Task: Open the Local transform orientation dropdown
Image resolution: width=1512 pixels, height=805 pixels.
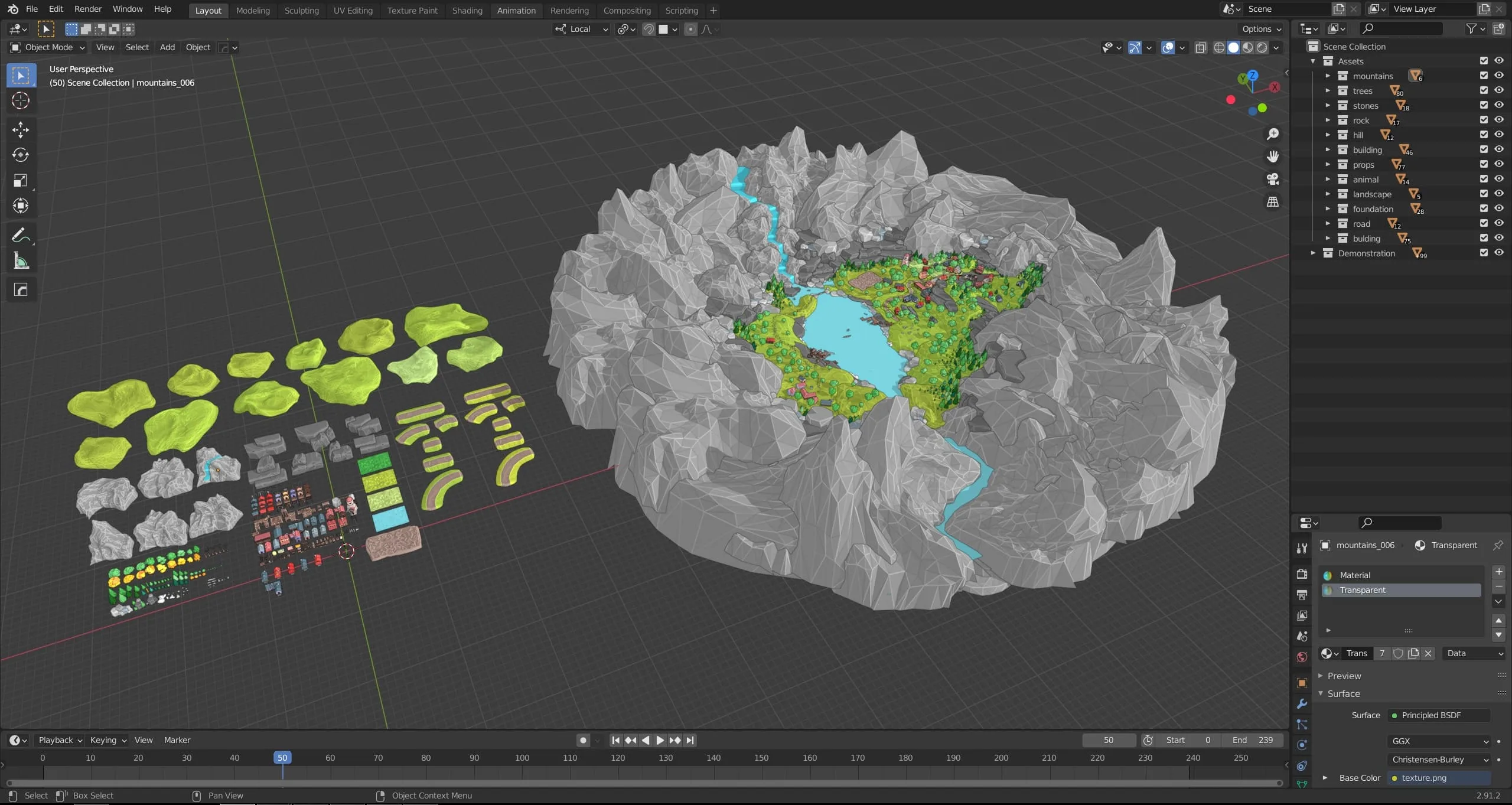Action: pos(581,29)
